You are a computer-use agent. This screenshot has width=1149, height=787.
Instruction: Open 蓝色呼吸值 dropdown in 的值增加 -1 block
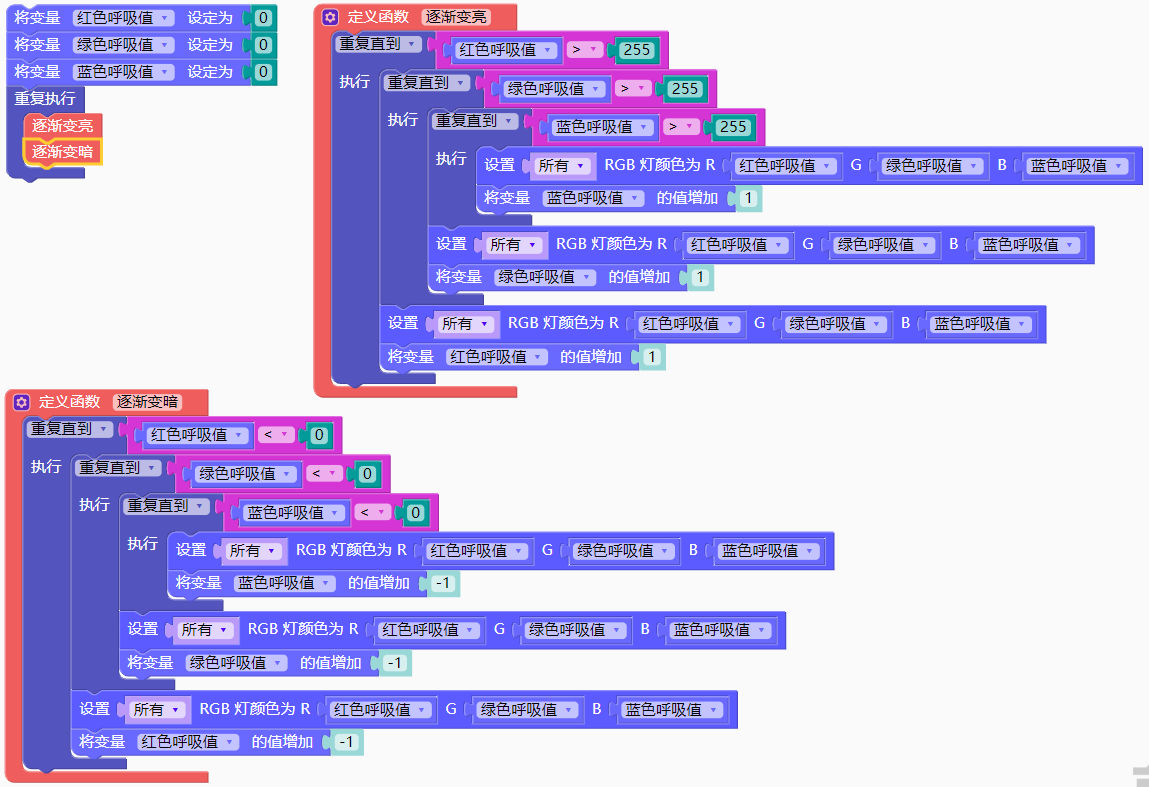coord(284,583)
